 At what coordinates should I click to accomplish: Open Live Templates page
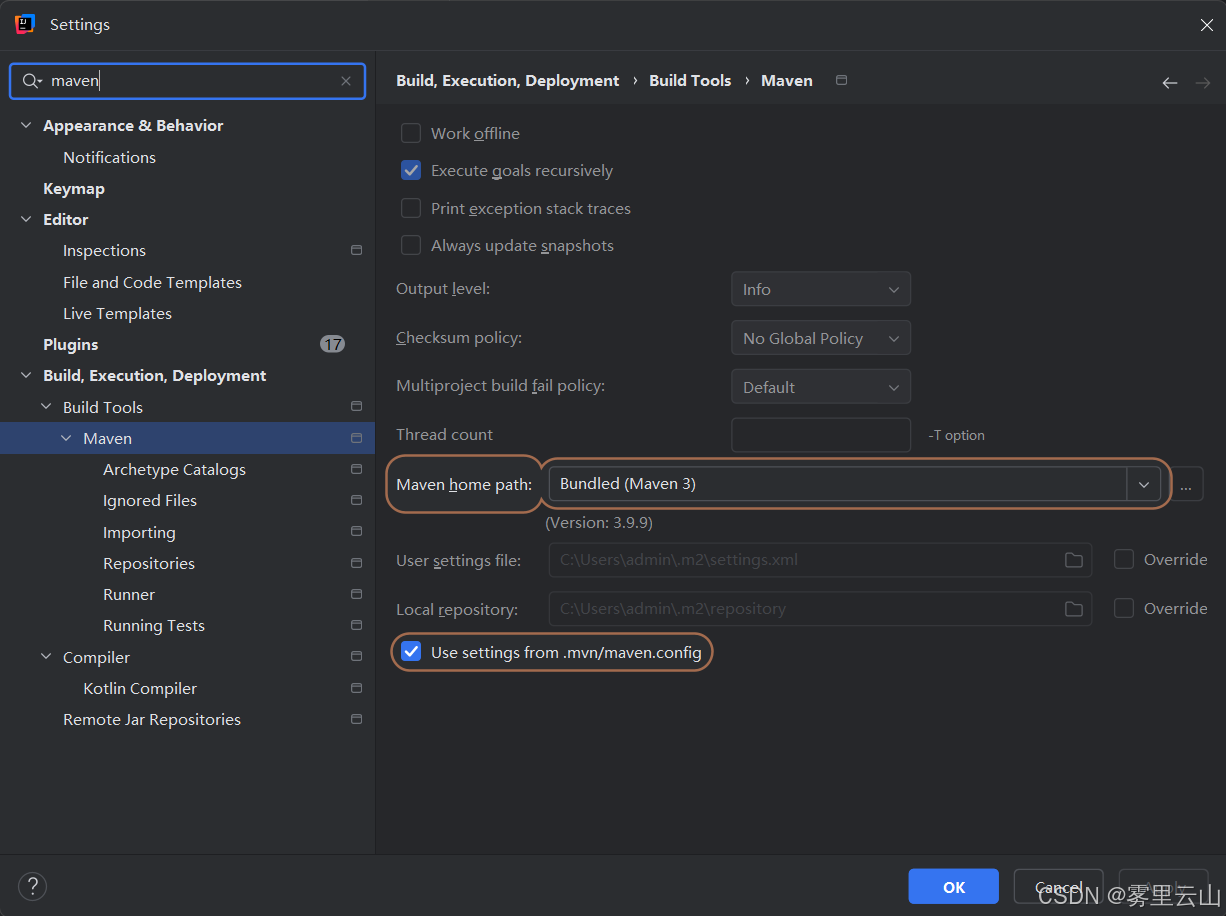117,313
